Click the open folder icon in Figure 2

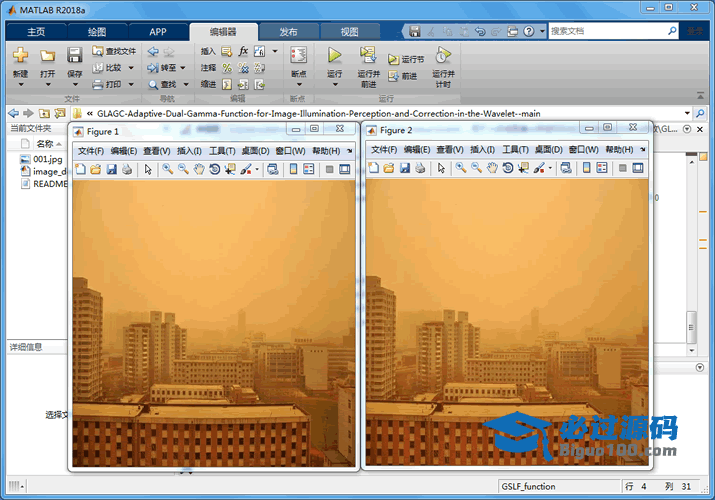click(389, 168)
